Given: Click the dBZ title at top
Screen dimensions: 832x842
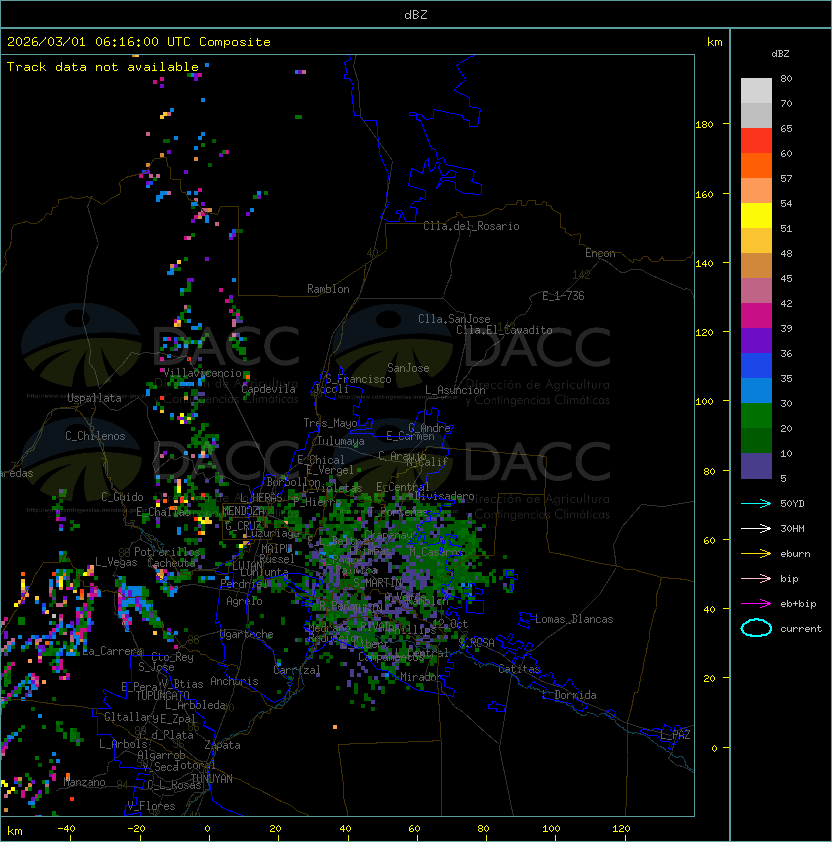Looking at the screenshot, I should coord(415,15).
